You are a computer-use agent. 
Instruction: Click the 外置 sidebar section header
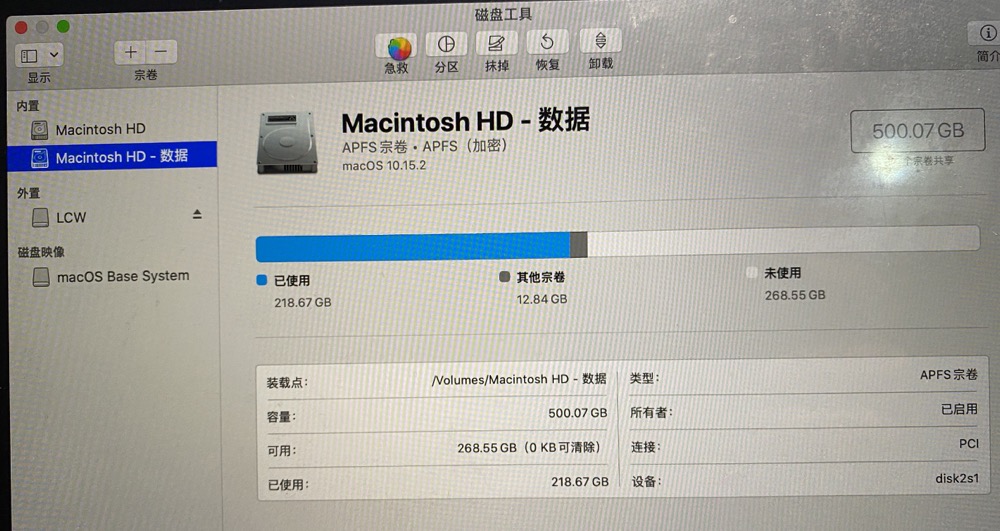29,193
